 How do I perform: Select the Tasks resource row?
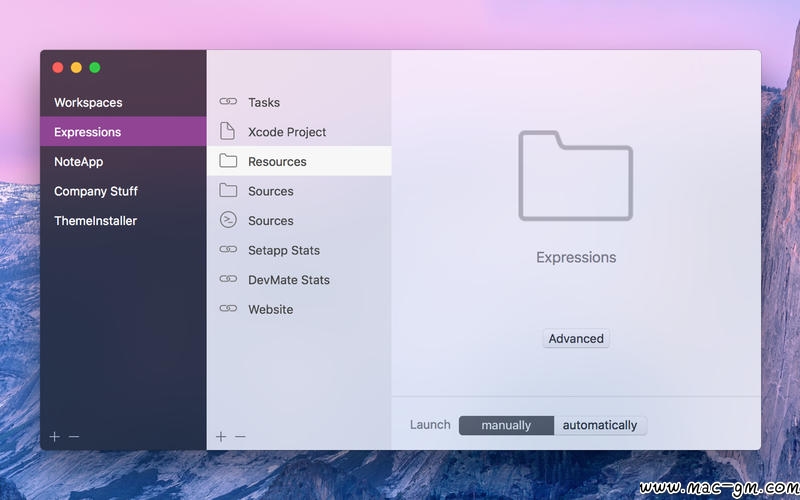click(x=299, y=102)
